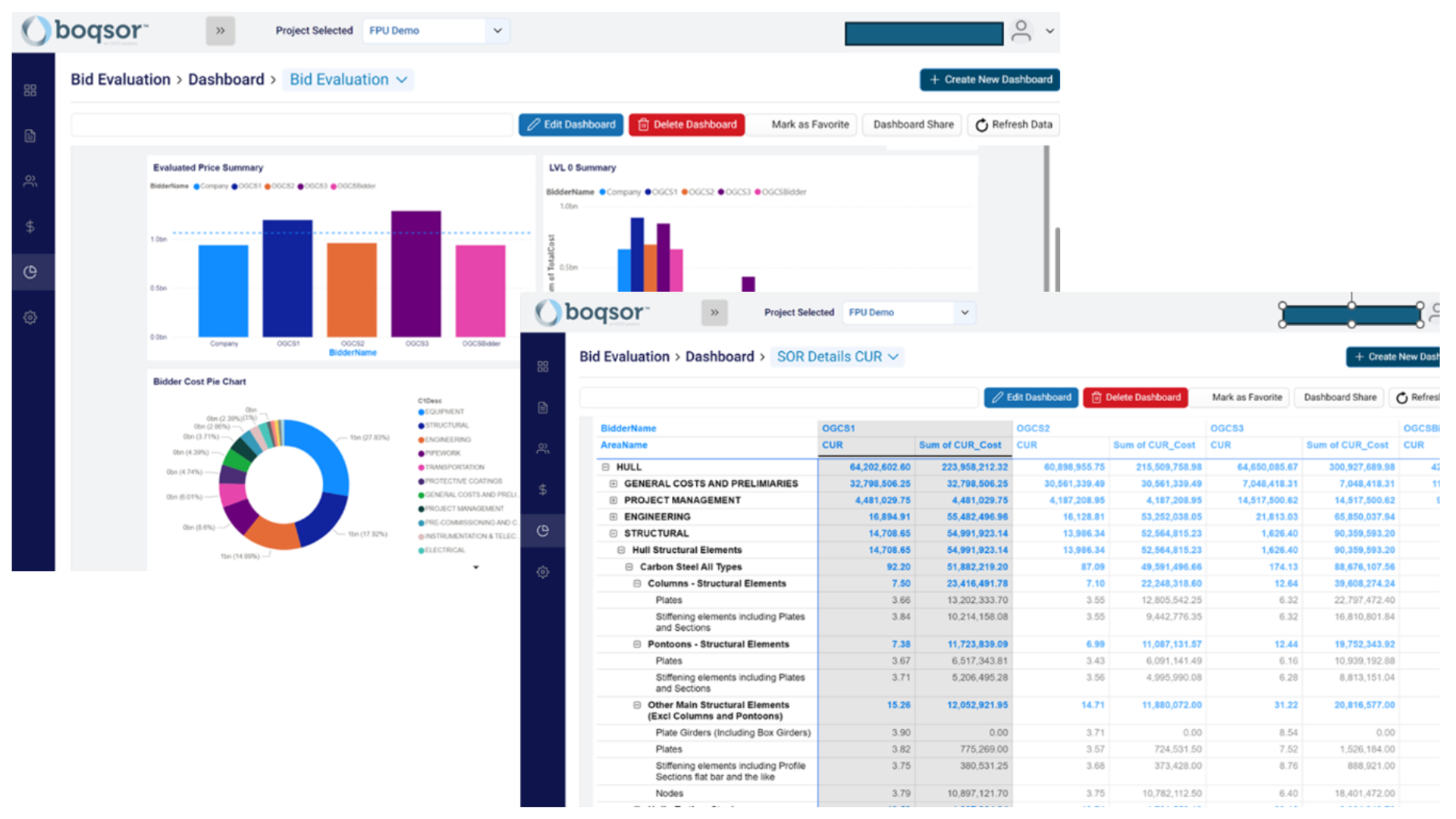1456x819 pixels.
Task: Refresh the dashboard data
Action: pos(1013,124)
